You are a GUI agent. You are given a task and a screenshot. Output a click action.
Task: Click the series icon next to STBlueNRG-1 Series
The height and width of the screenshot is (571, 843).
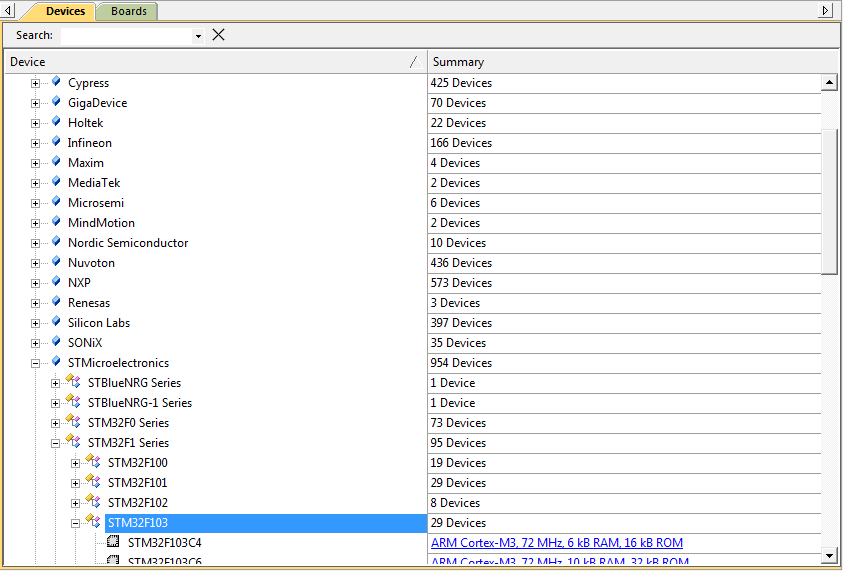point(73,402)
